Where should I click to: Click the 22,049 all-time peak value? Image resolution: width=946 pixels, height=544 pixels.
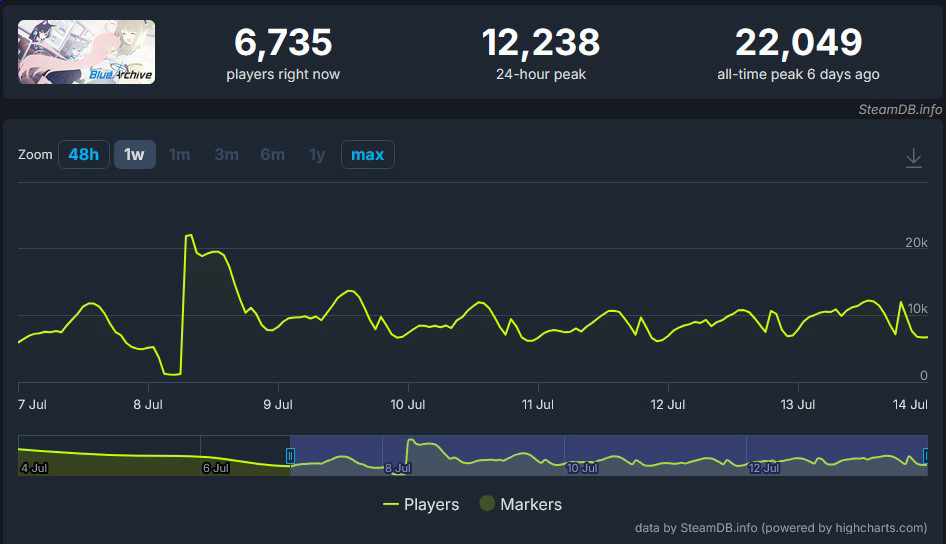(x=799, y=43)
